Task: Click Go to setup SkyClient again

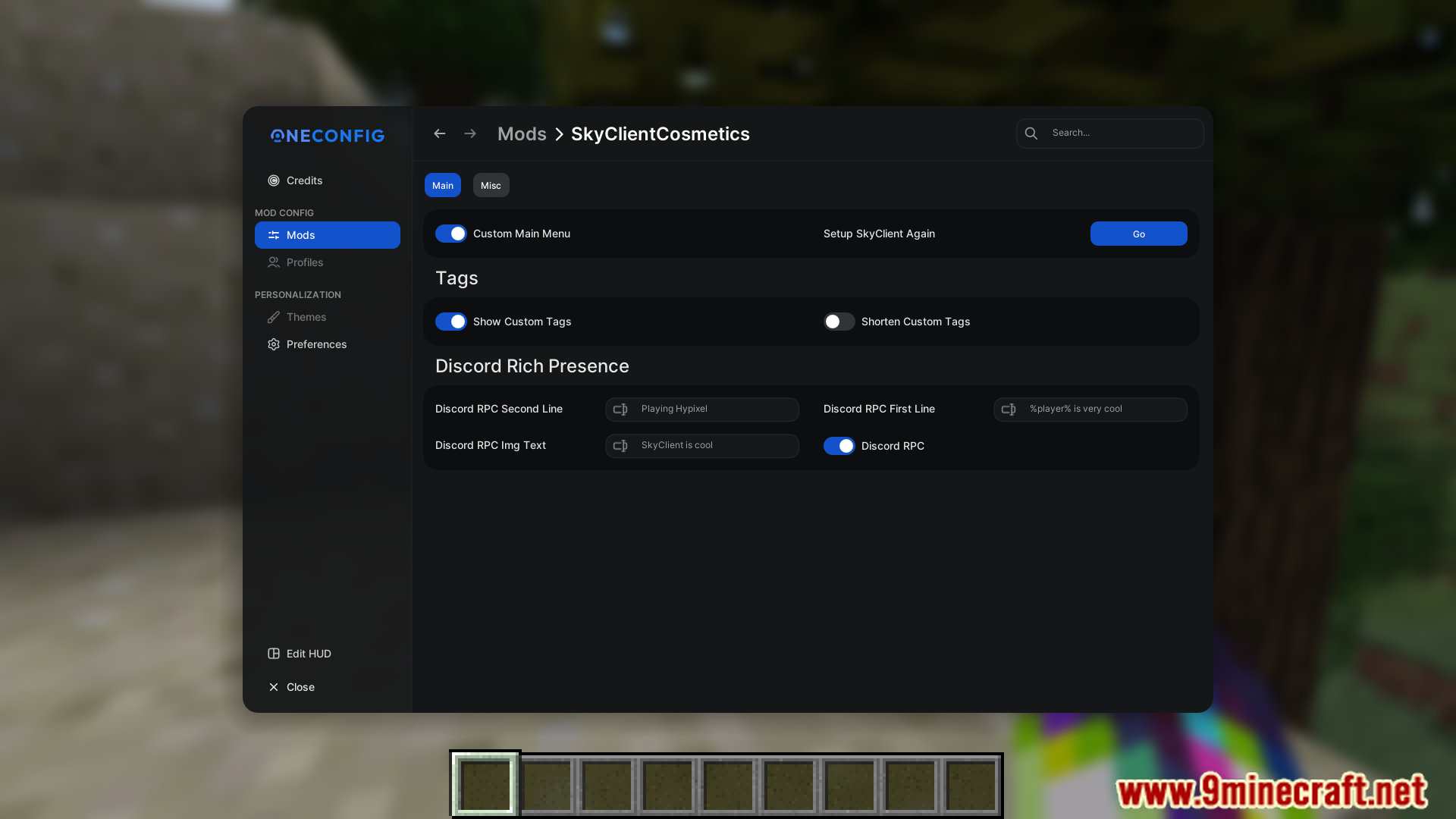Action: click(x=1139, y=234)
